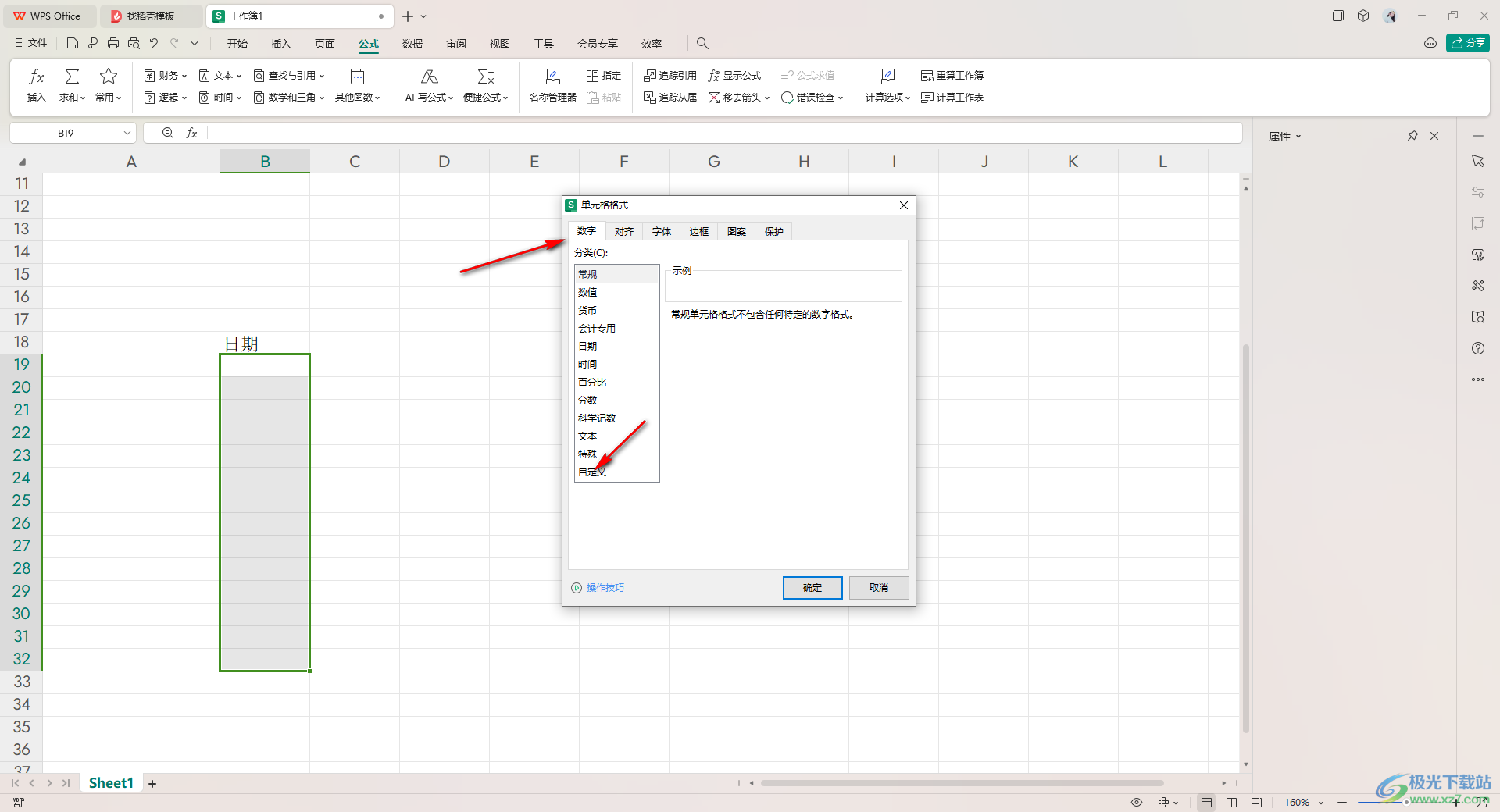This screenshot has height=812, width=1500.
Task: Switch to 边框 tab in format dialog
Action: click(x=699, y=231)
